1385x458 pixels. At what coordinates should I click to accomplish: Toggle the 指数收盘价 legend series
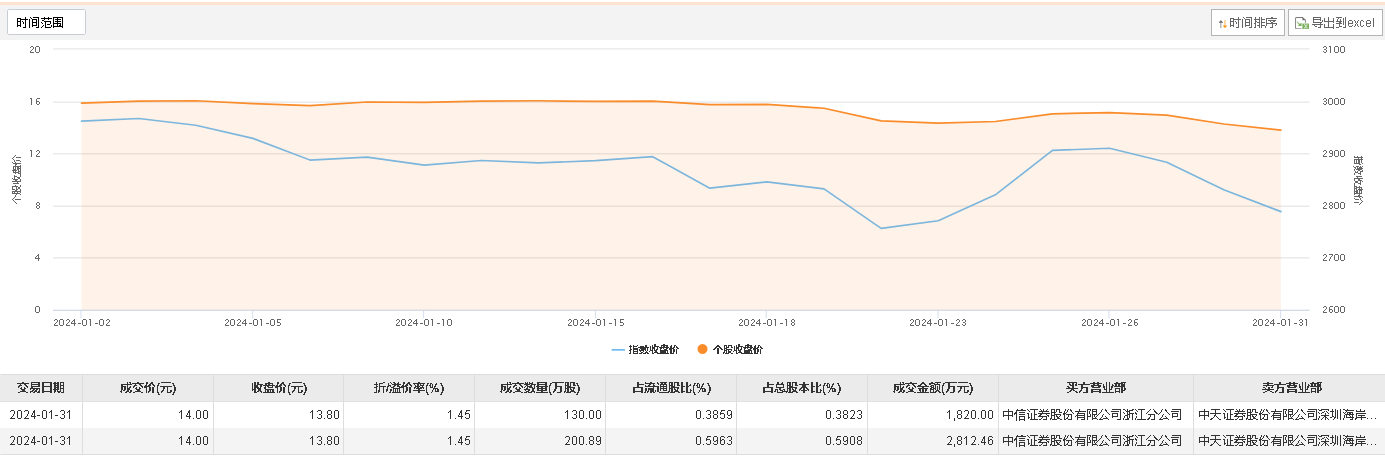pyautogui.click(x=645, y=349)
